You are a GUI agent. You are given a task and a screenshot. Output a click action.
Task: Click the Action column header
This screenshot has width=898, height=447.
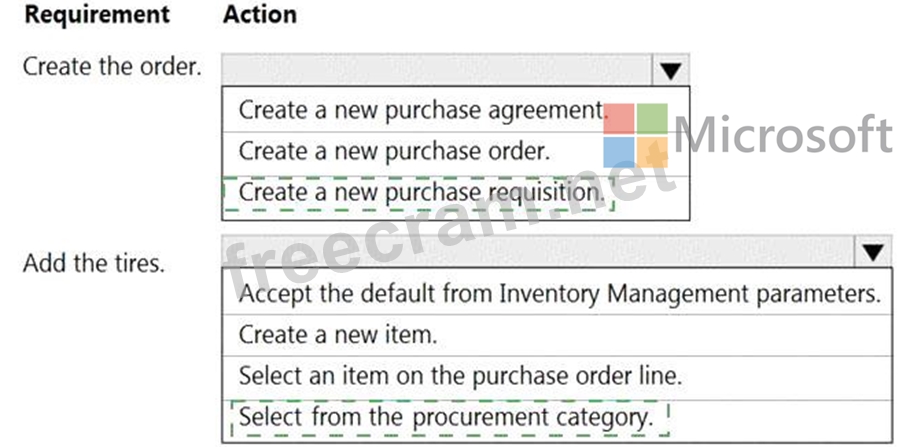(x=260, y=15)
